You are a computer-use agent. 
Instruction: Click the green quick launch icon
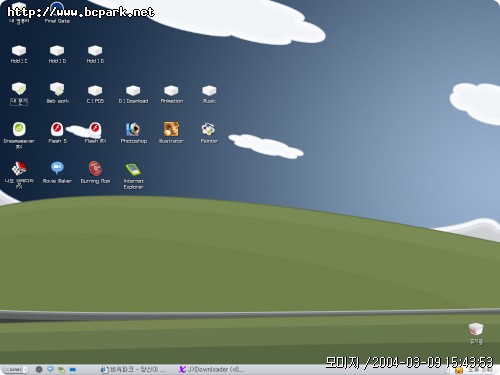(x=61, y=369)
